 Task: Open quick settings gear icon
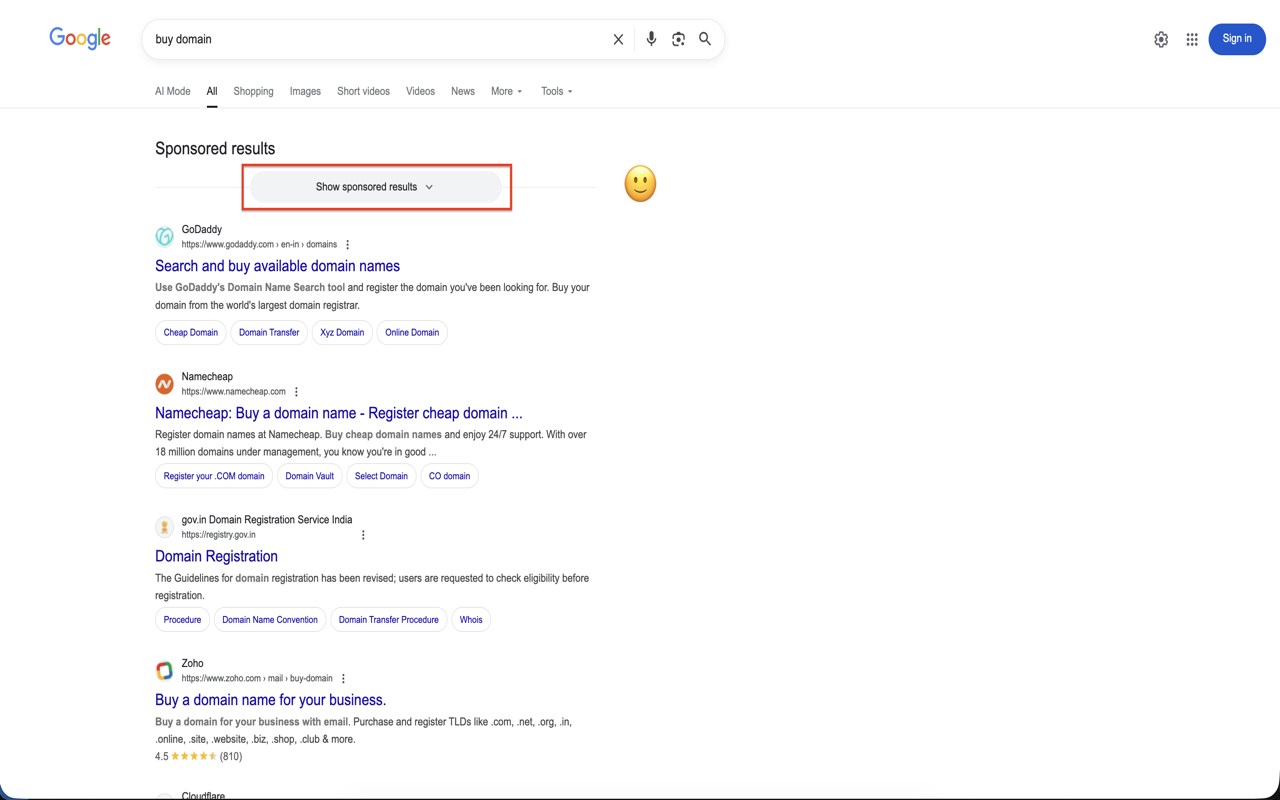(1161, 39)
